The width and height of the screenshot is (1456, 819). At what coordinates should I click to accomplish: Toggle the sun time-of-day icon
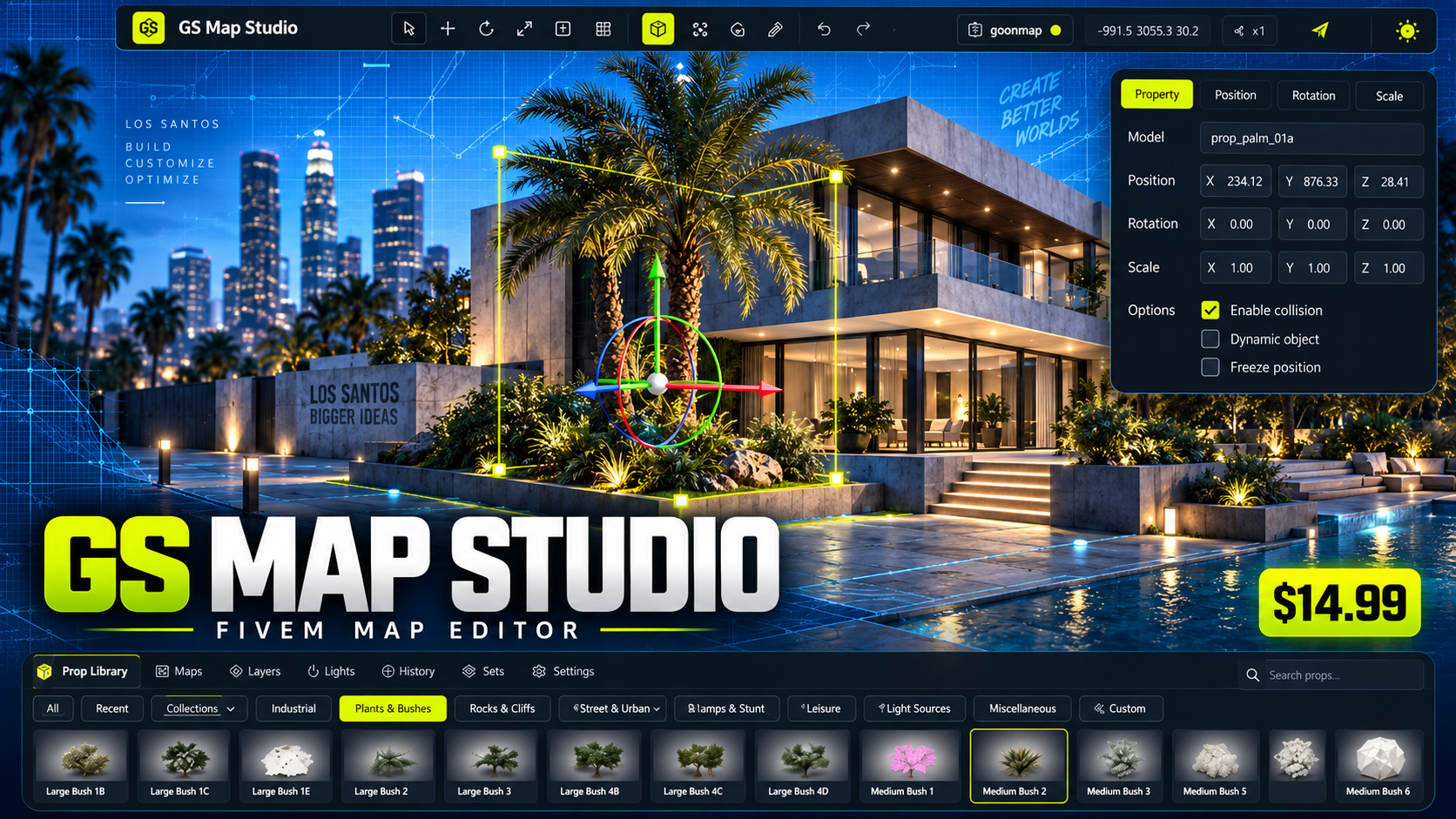1407,31
